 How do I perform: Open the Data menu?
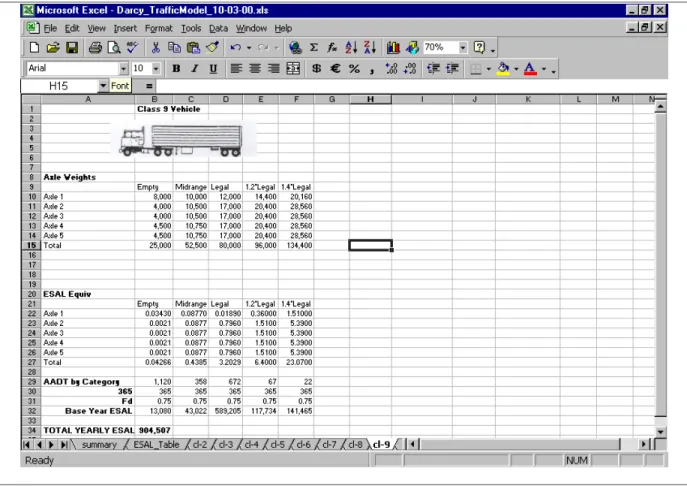[x=218, y=28]
